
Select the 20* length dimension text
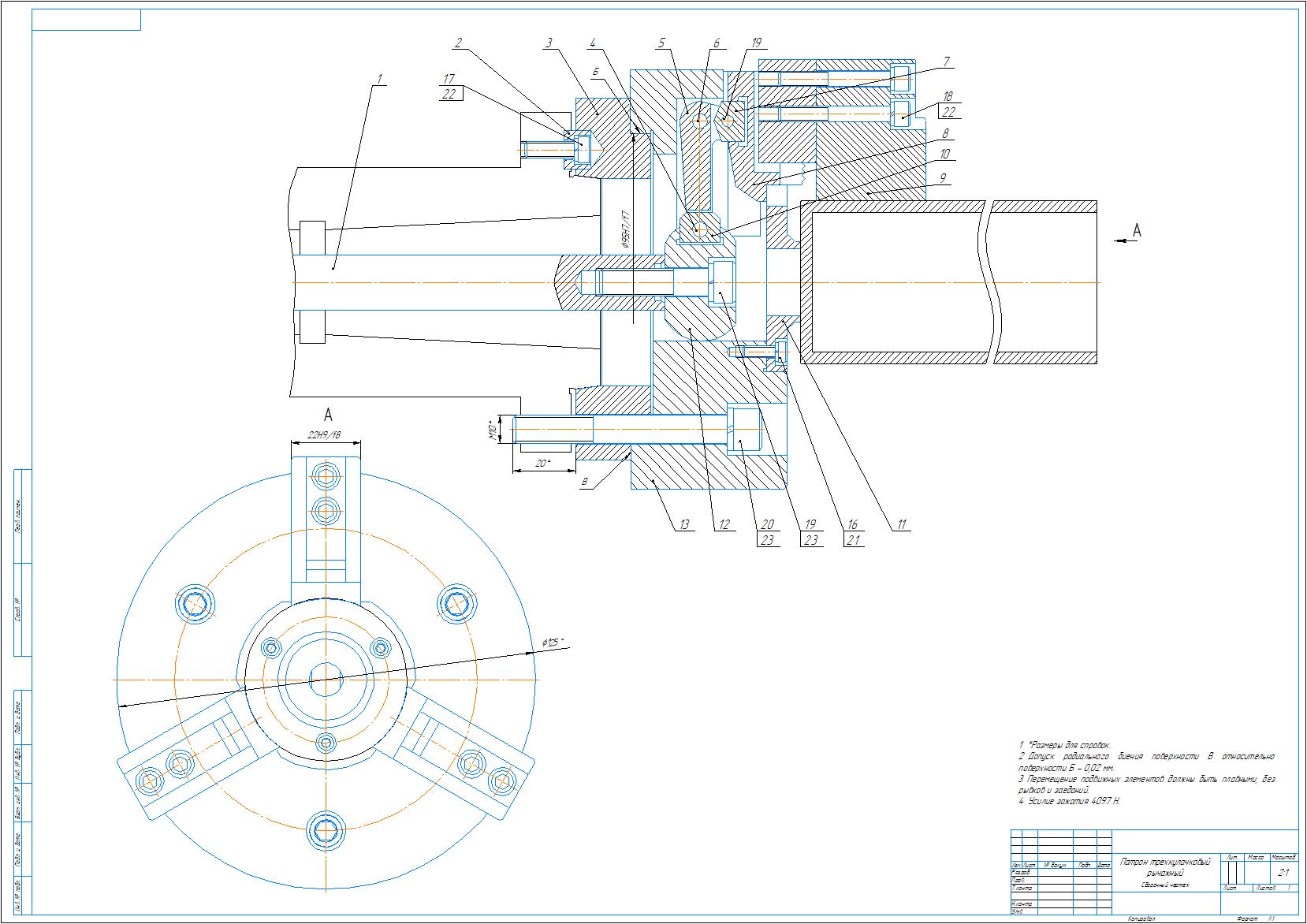tap(542, 464)
